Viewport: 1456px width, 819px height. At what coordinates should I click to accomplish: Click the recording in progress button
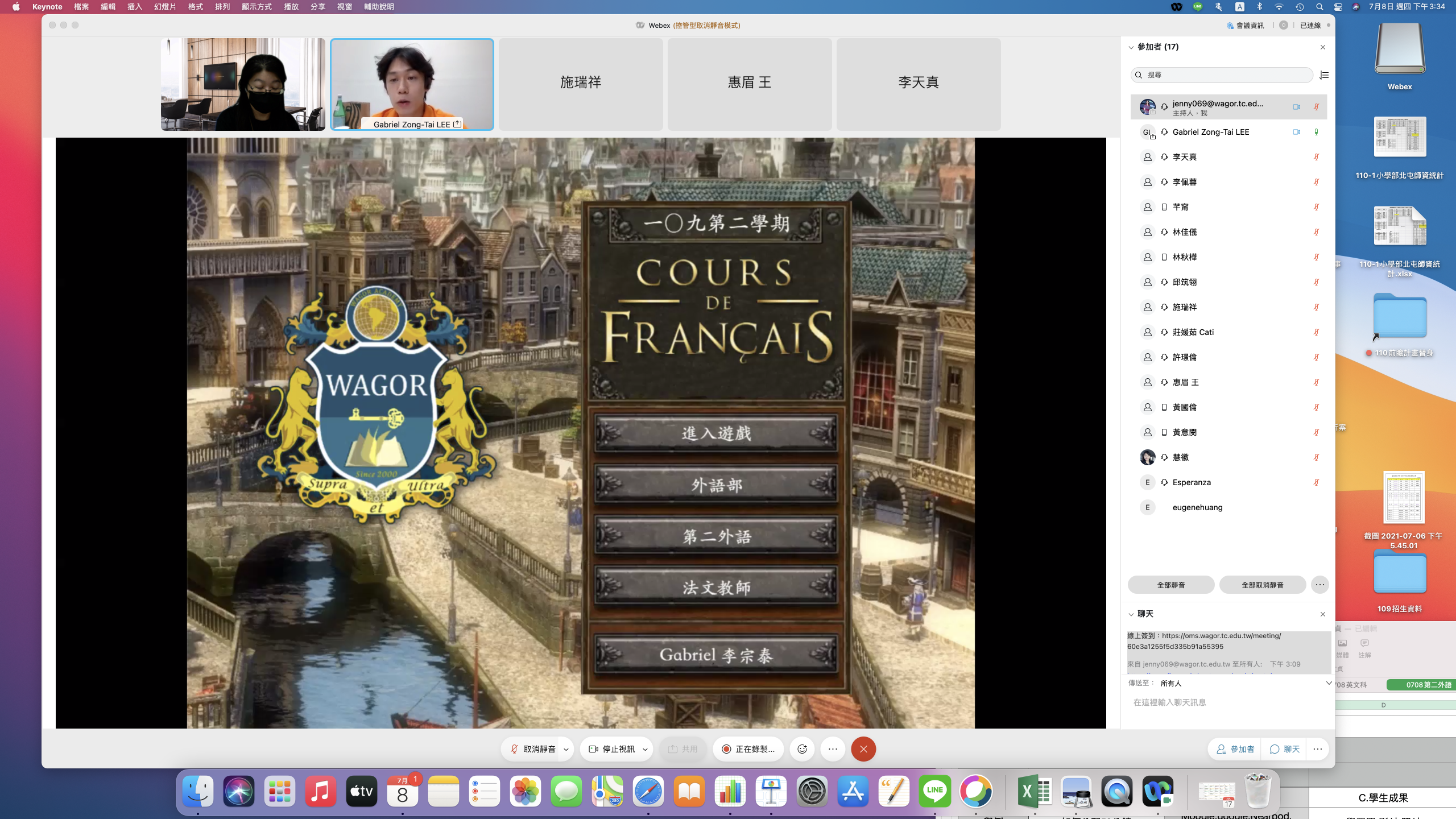pos(748,749)
